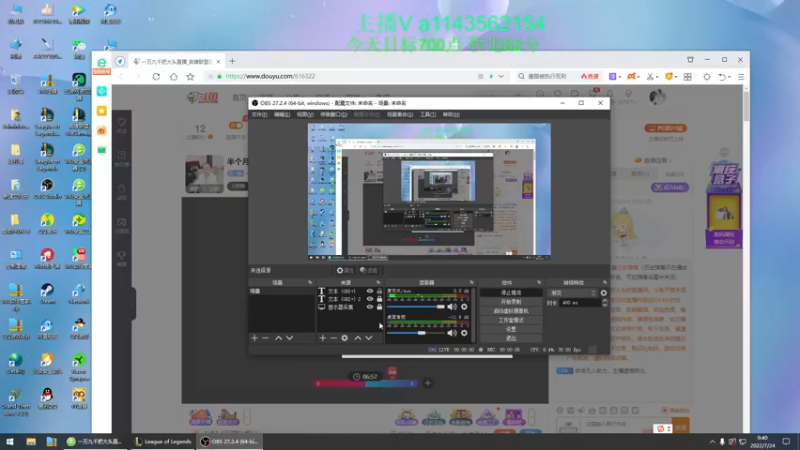Image resolution: width=800 pixels, height=450 pixels.
Task: Bookmark the page with the star icon
Action: click(190, 77)
